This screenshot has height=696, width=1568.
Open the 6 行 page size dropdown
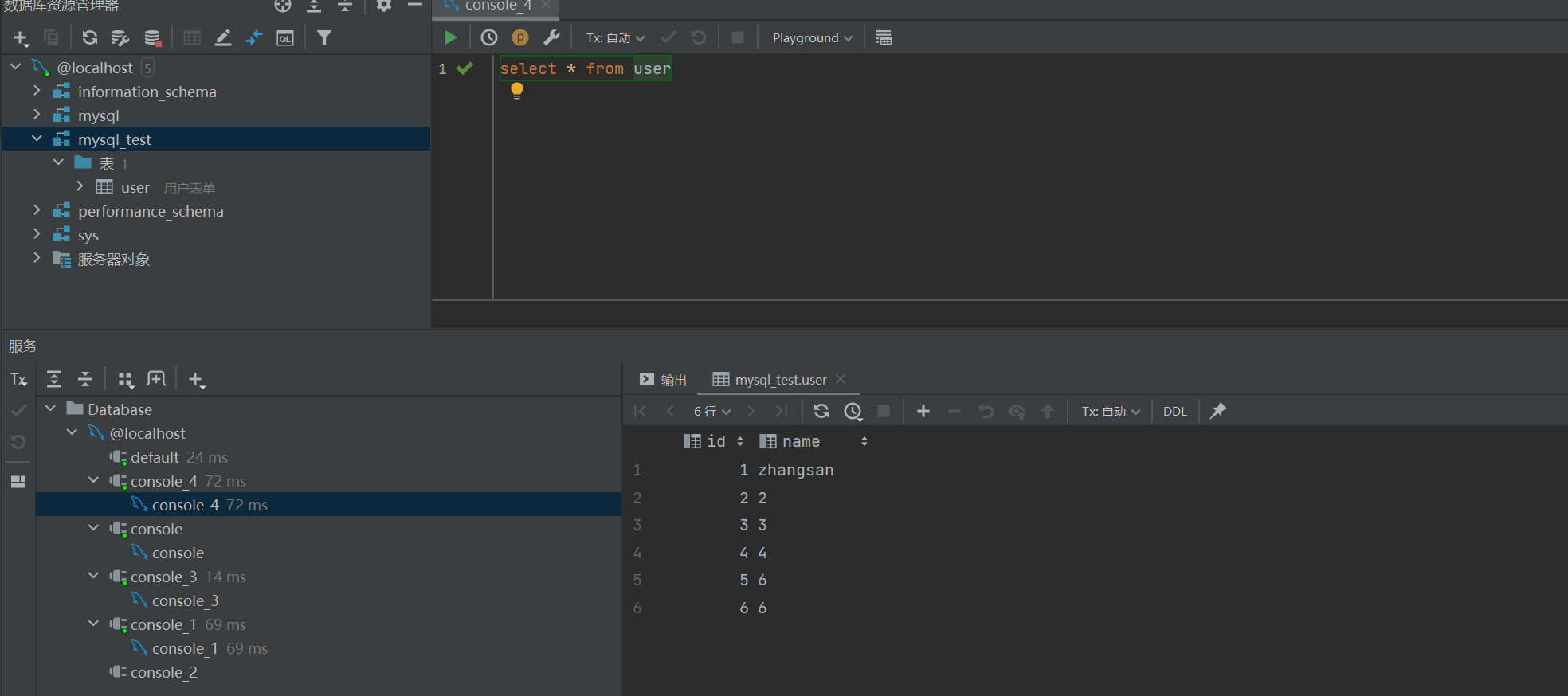click(711, 412)
